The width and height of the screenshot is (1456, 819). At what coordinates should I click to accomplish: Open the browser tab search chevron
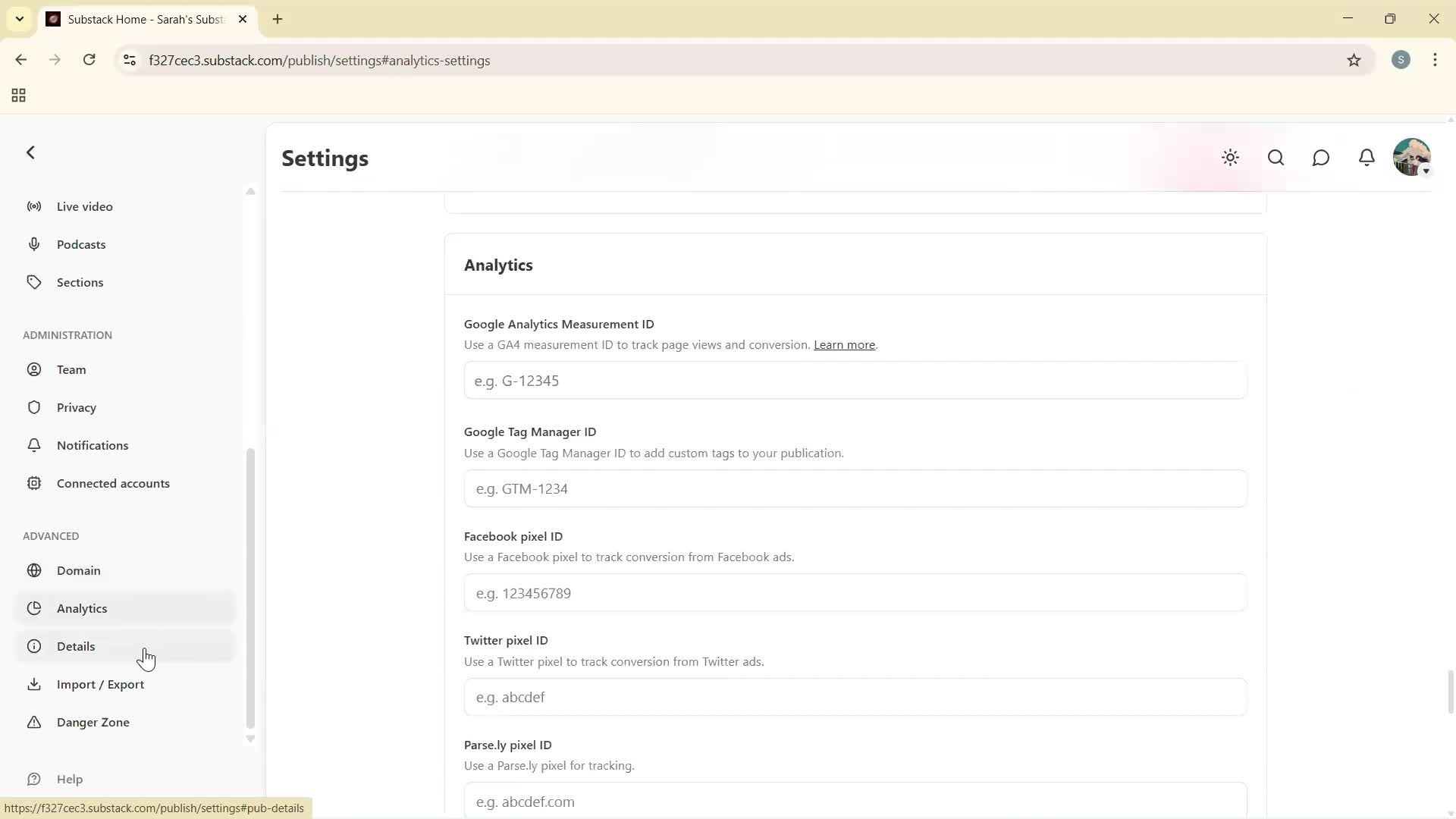point(20,19)
